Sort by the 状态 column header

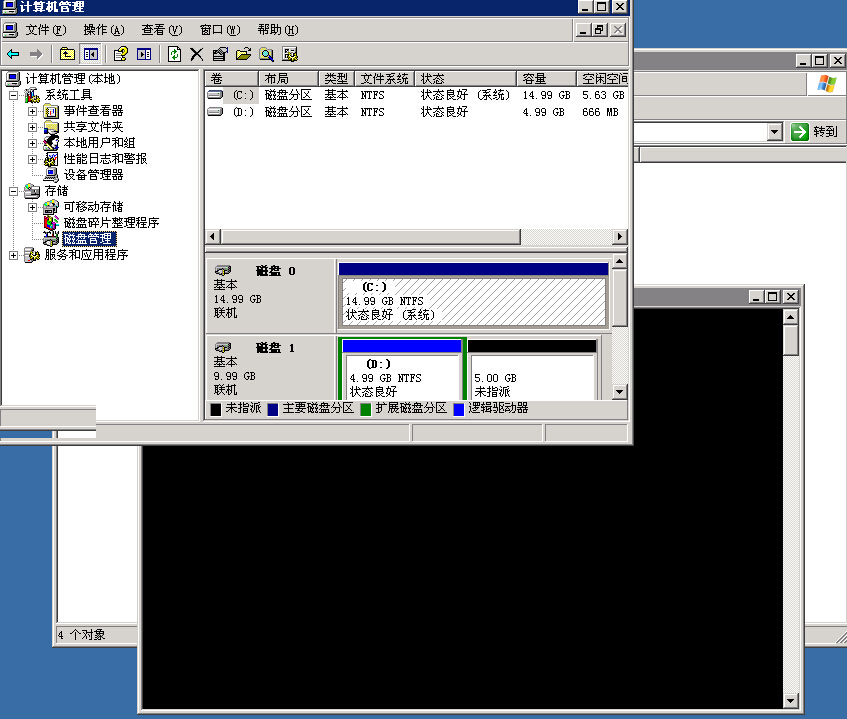[x=465, y=79]
